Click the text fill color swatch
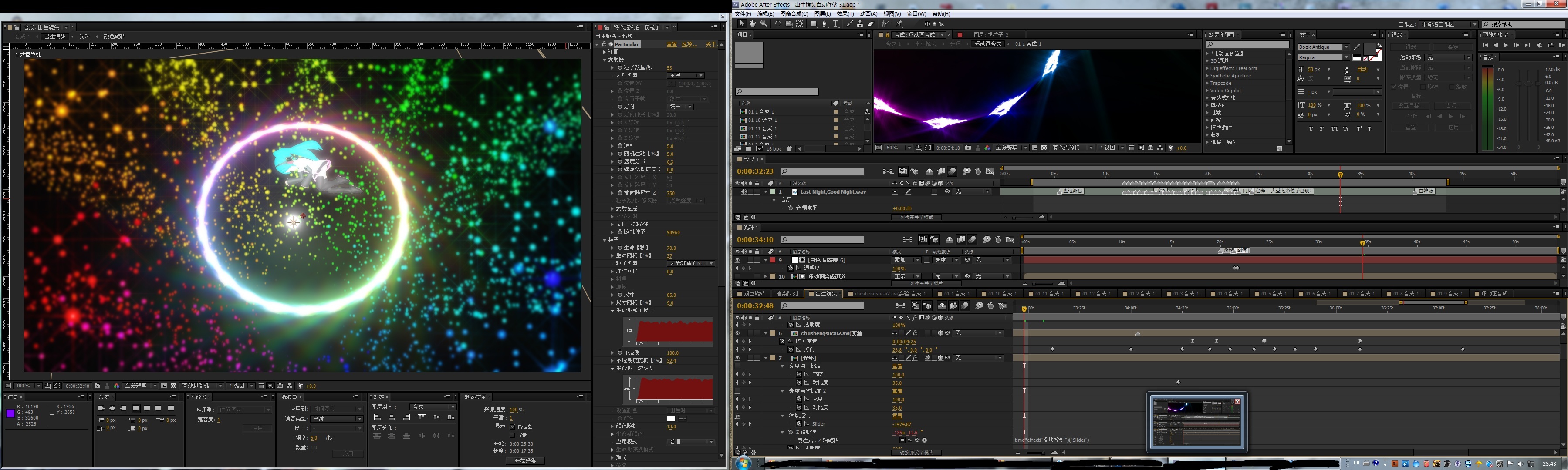This screenshot has height=470, width=1568. tap(1369, 49)
